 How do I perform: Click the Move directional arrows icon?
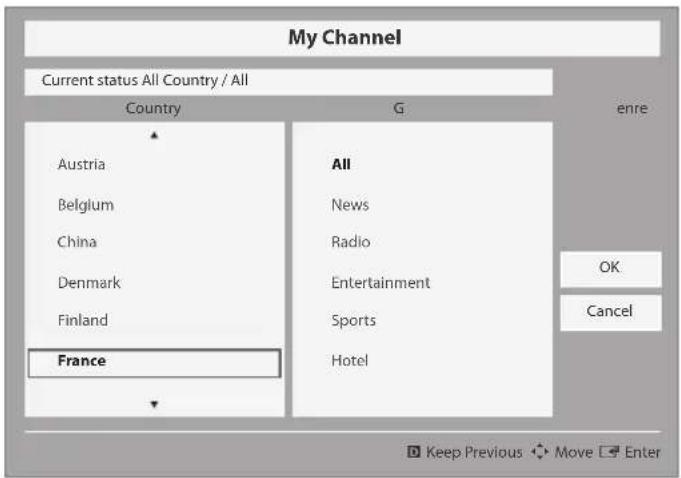(x=539, y=452)
